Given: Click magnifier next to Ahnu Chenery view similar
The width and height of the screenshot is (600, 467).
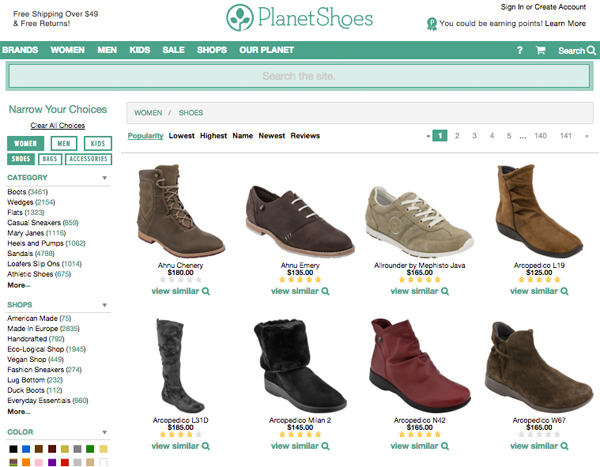Looking at the screenshot, I should pos(206,291).
